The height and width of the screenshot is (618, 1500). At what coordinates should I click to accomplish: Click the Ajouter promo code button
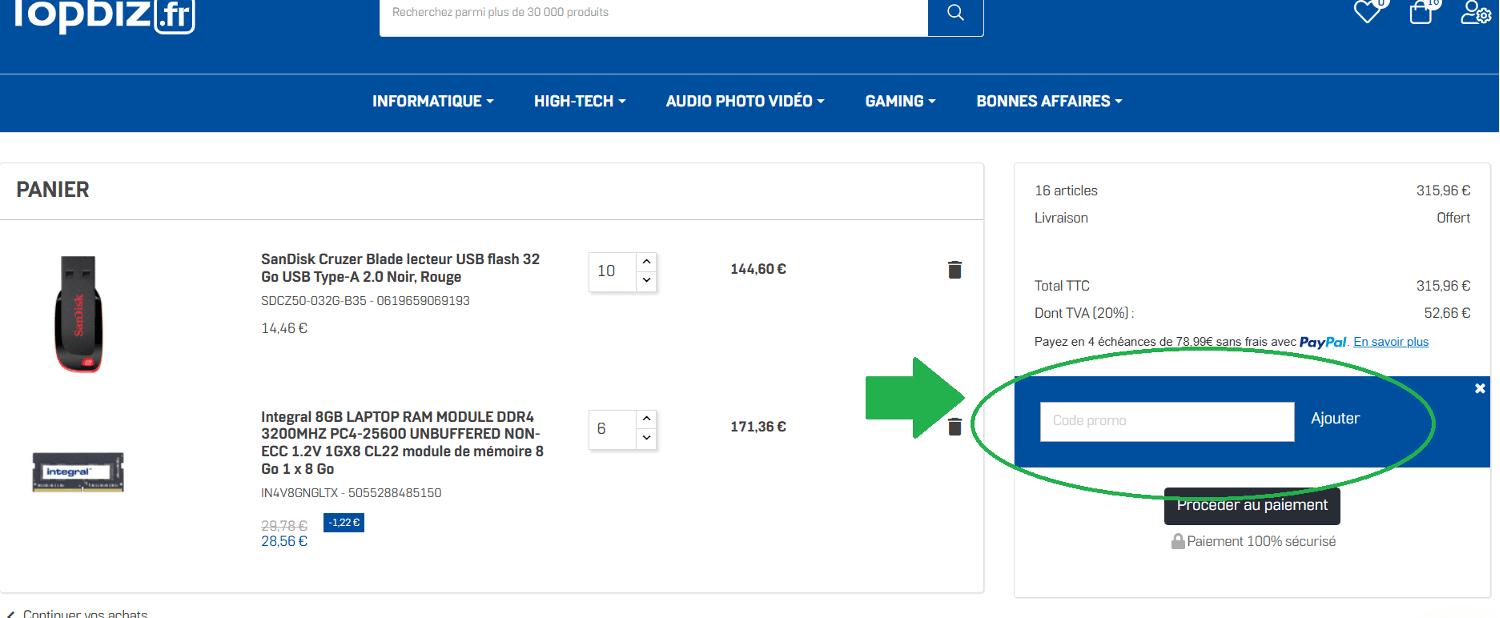pos(1335,419)
